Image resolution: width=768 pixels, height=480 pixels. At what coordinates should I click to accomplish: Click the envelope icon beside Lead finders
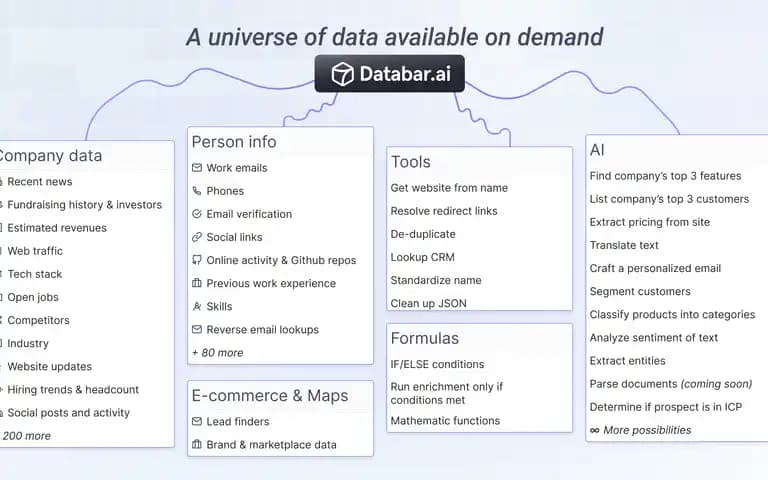pos(197,421)
